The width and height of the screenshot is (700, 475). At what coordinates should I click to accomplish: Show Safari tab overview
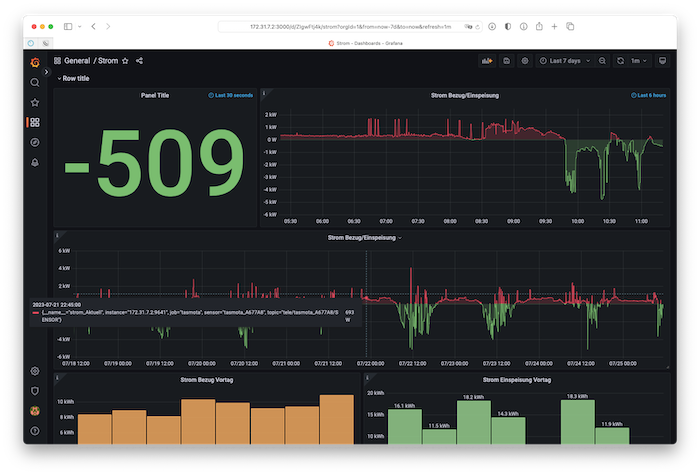click(x=570, y=26)
